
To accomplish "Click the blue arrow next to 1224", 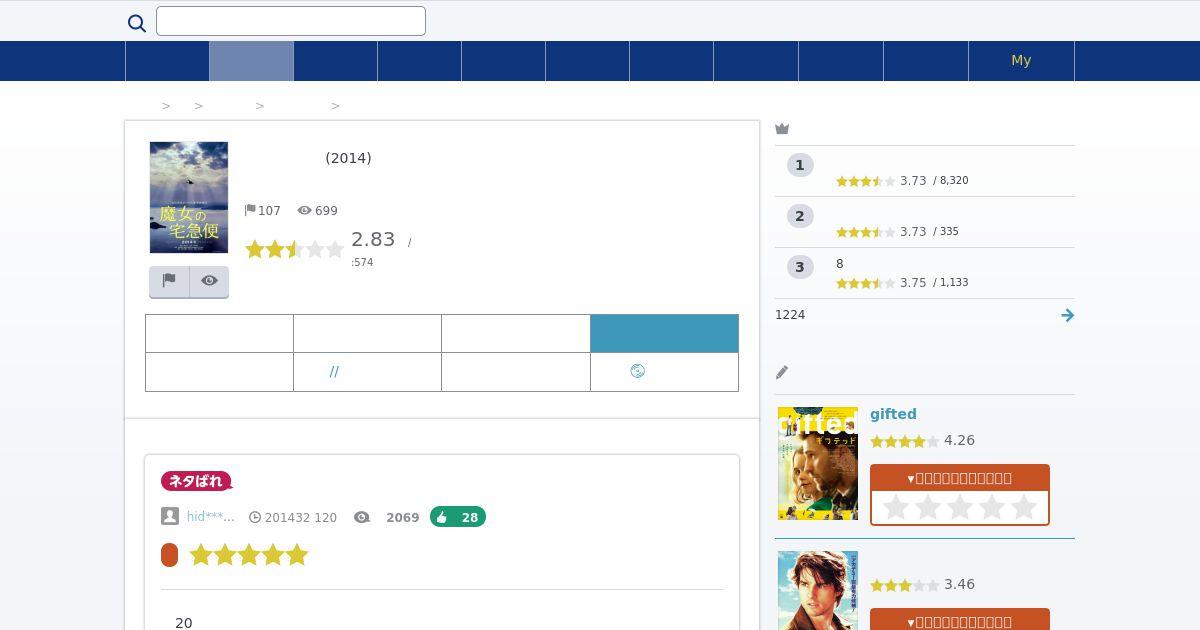I will coord(1067,315).
